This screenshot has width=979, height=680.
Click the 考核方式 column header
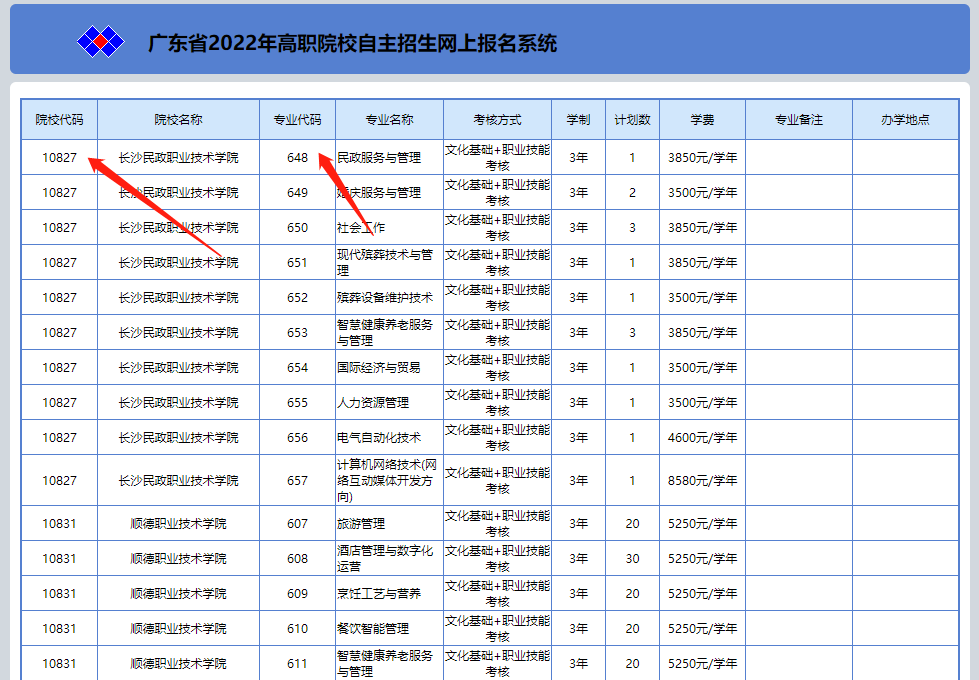(x=498, y=119)
